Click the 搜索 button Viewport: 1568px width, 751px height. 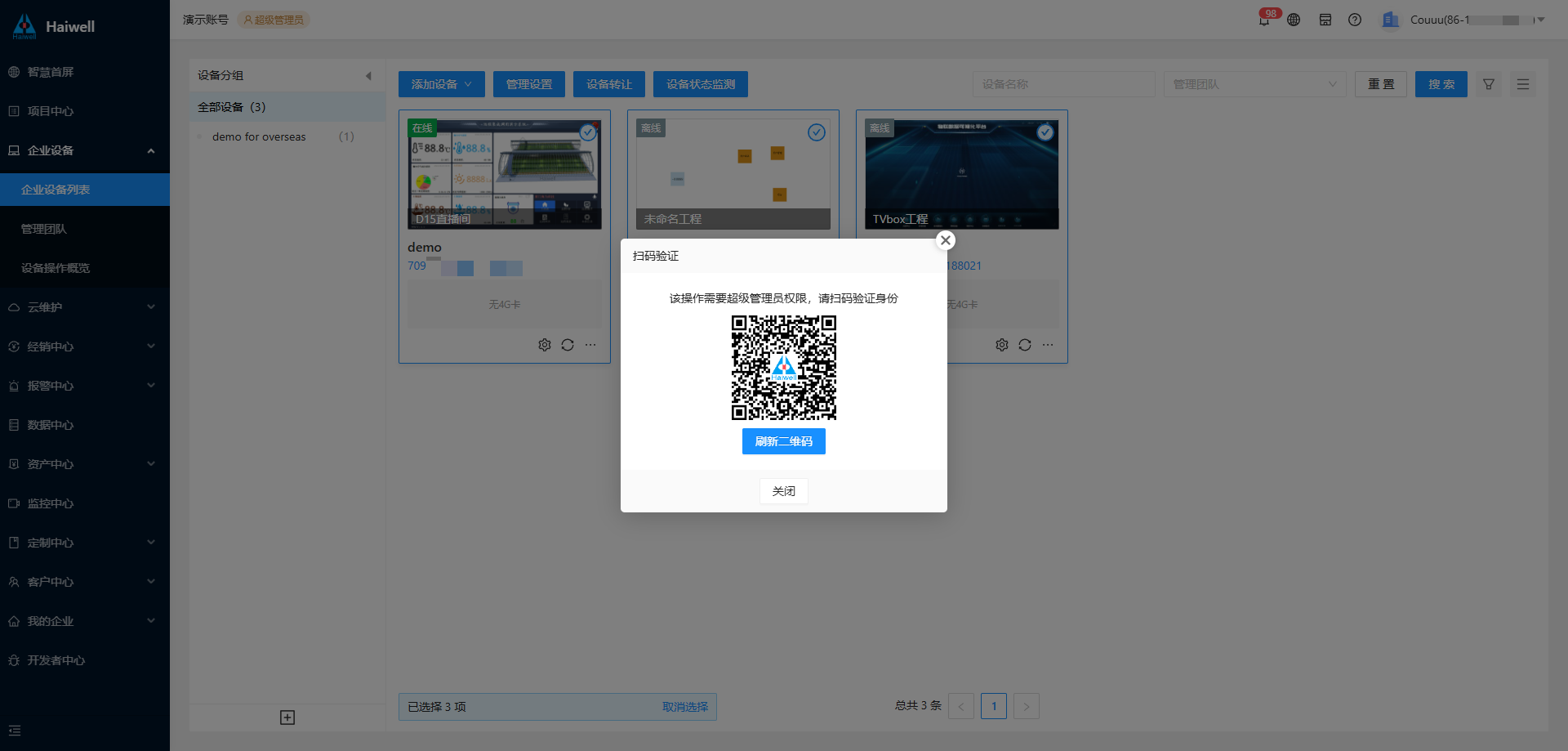click(1441, 84)
